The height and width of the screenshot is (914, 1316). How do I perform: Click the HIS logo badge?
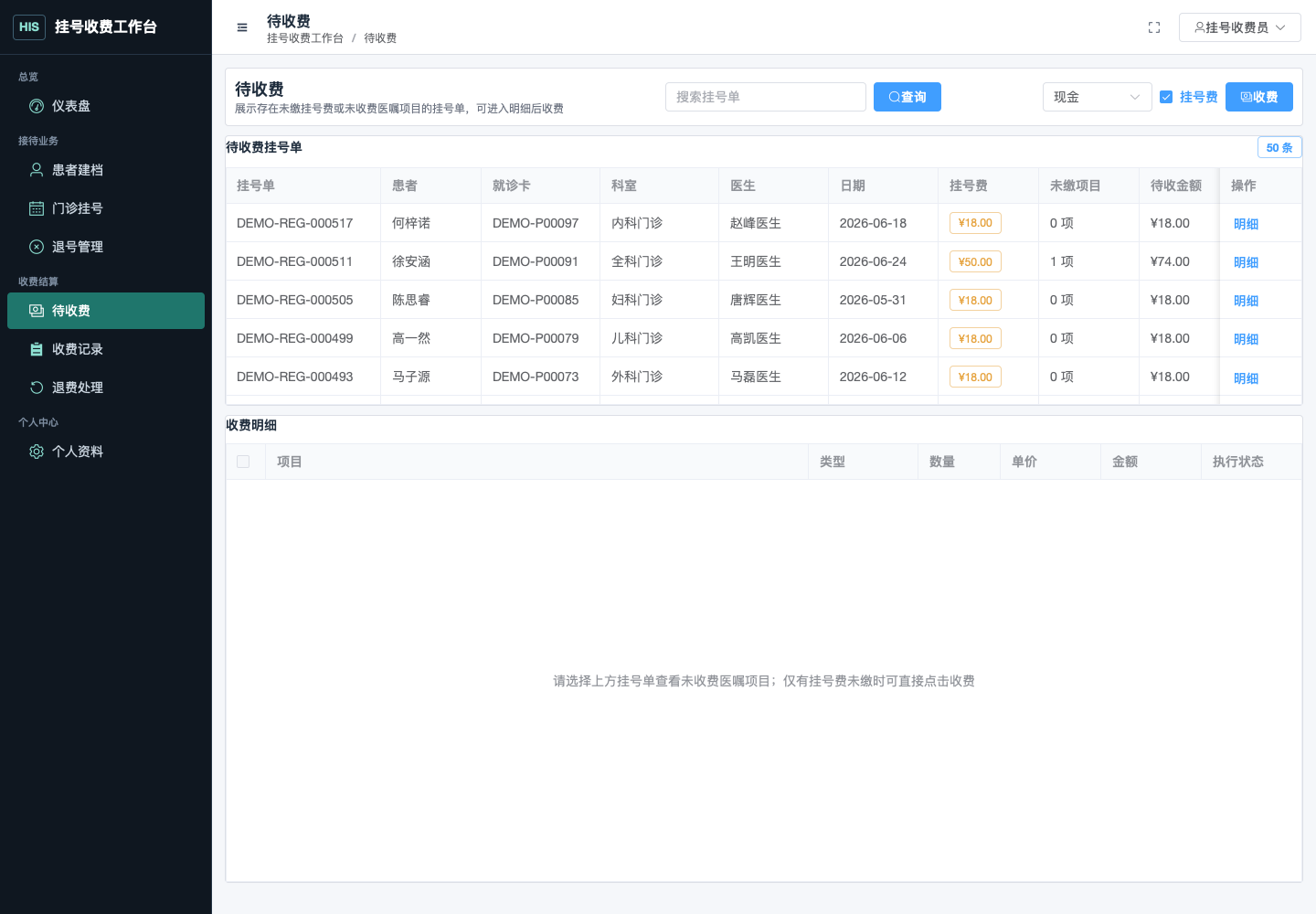[29, 27]
